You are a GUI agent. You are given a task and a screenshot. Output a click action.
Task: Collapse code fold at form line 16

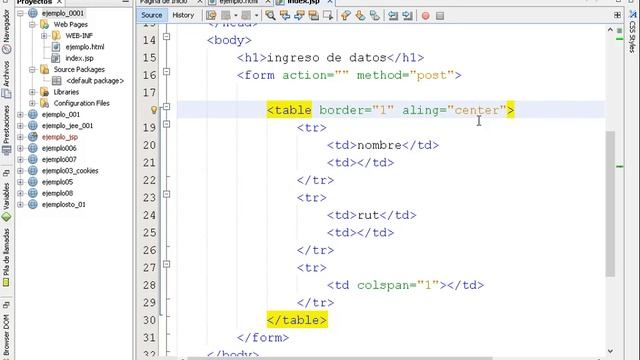167,72
